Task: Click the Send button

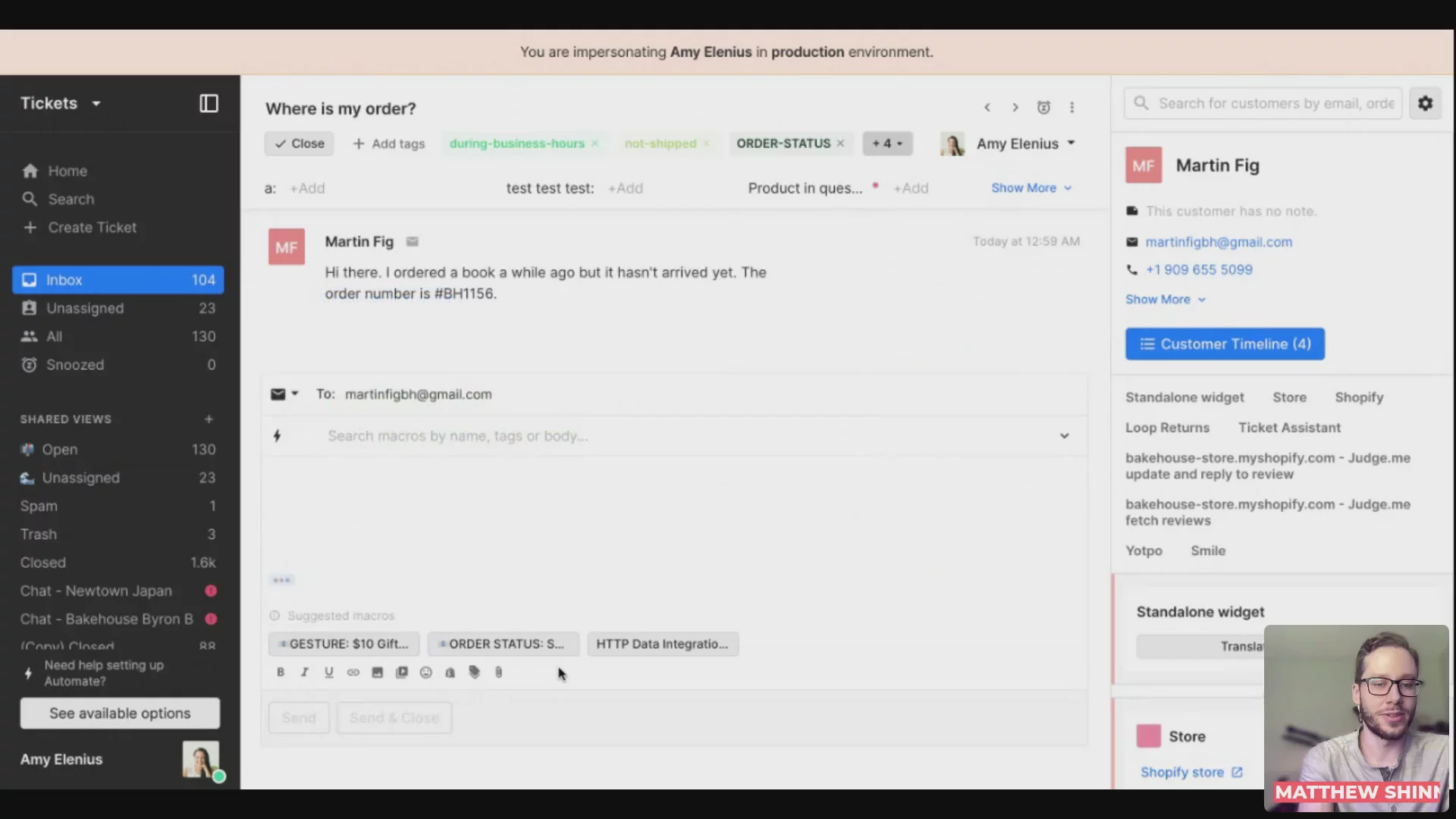Action: coord(299,718)
